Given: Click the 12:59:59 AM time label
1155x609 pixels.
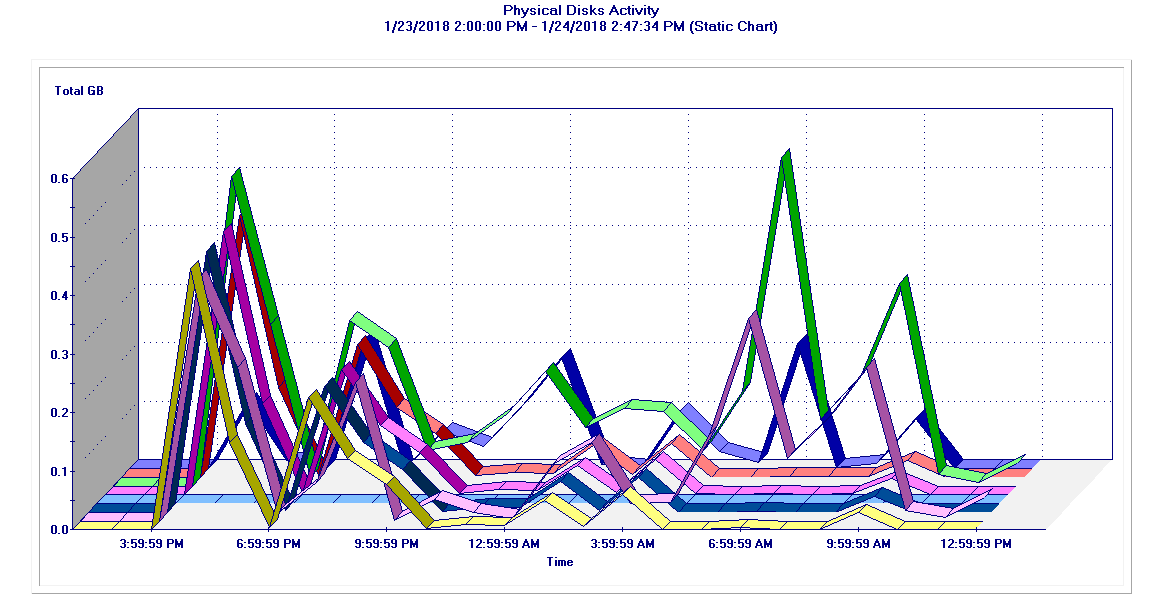Looking at the screenshot, I should [506, 544].
